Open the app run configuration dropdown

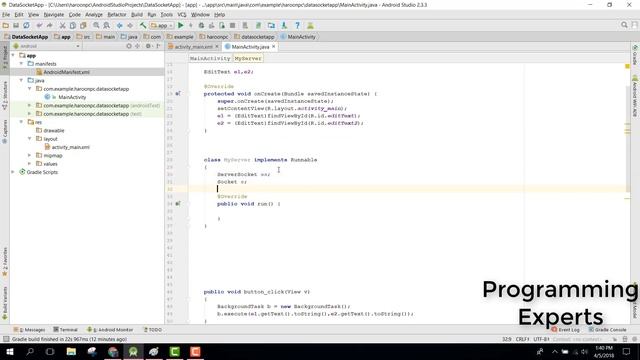[x=162, y=25]
